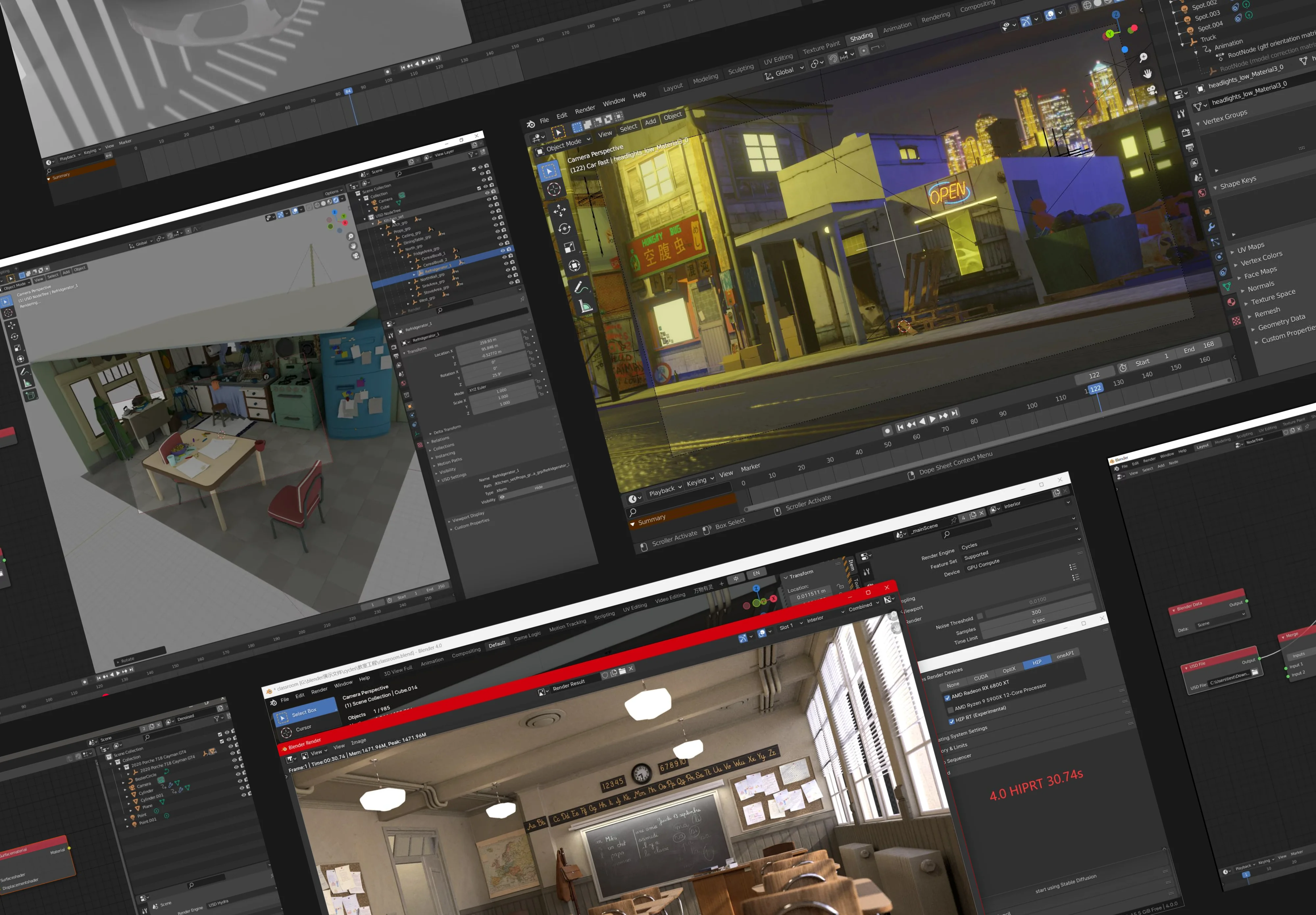Click the pan hand gizmo in street viewport
This screenshot has width=1316, height=915.
coord(1147,74)
